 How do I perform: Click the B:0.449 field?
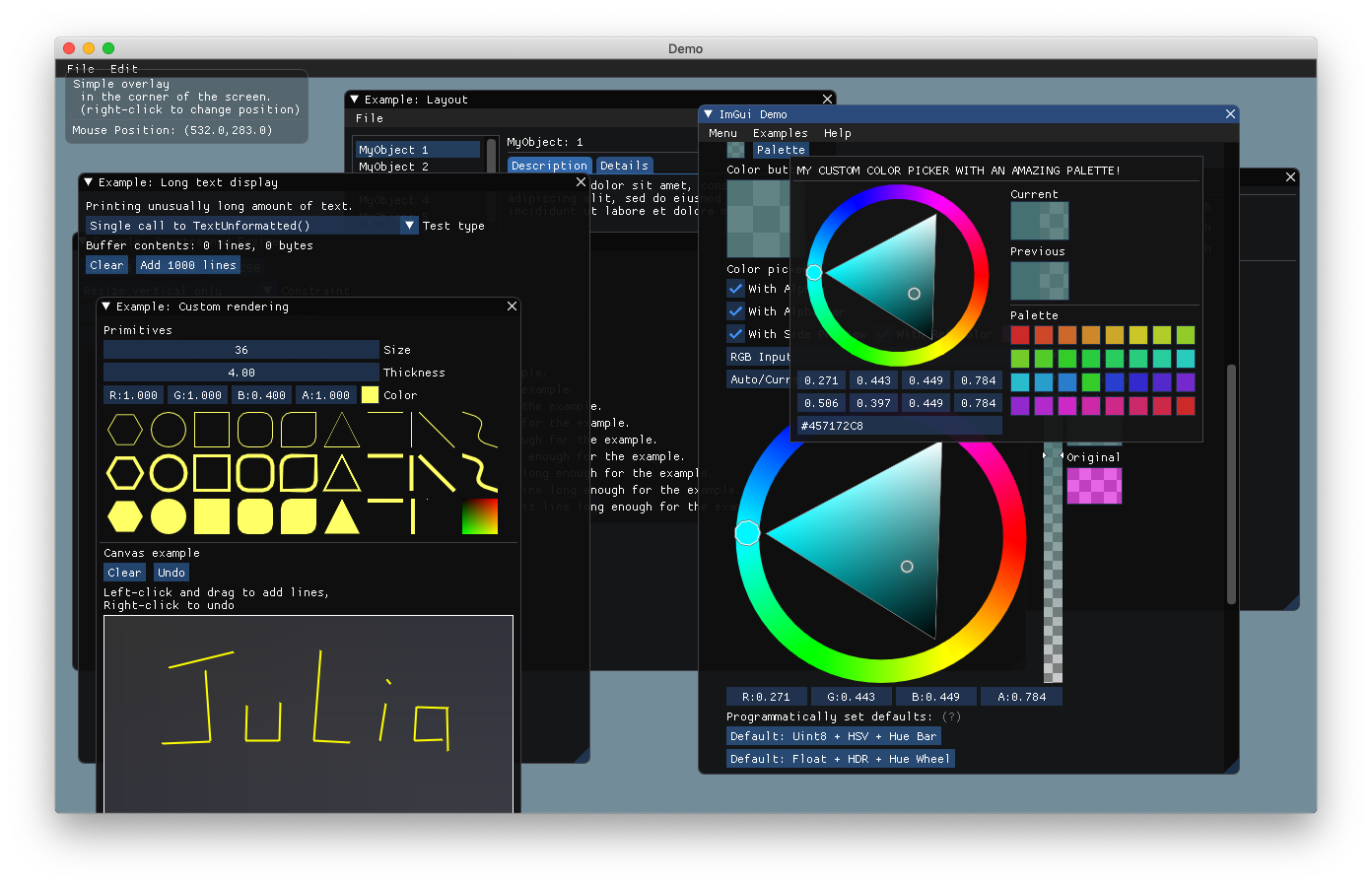935,697
